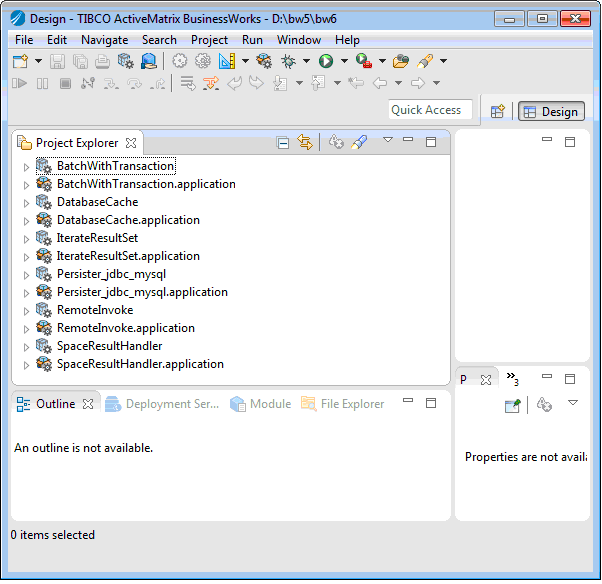Click the Suspend debug control
This screenshot has height=584, width=602.
coord(42,83)
